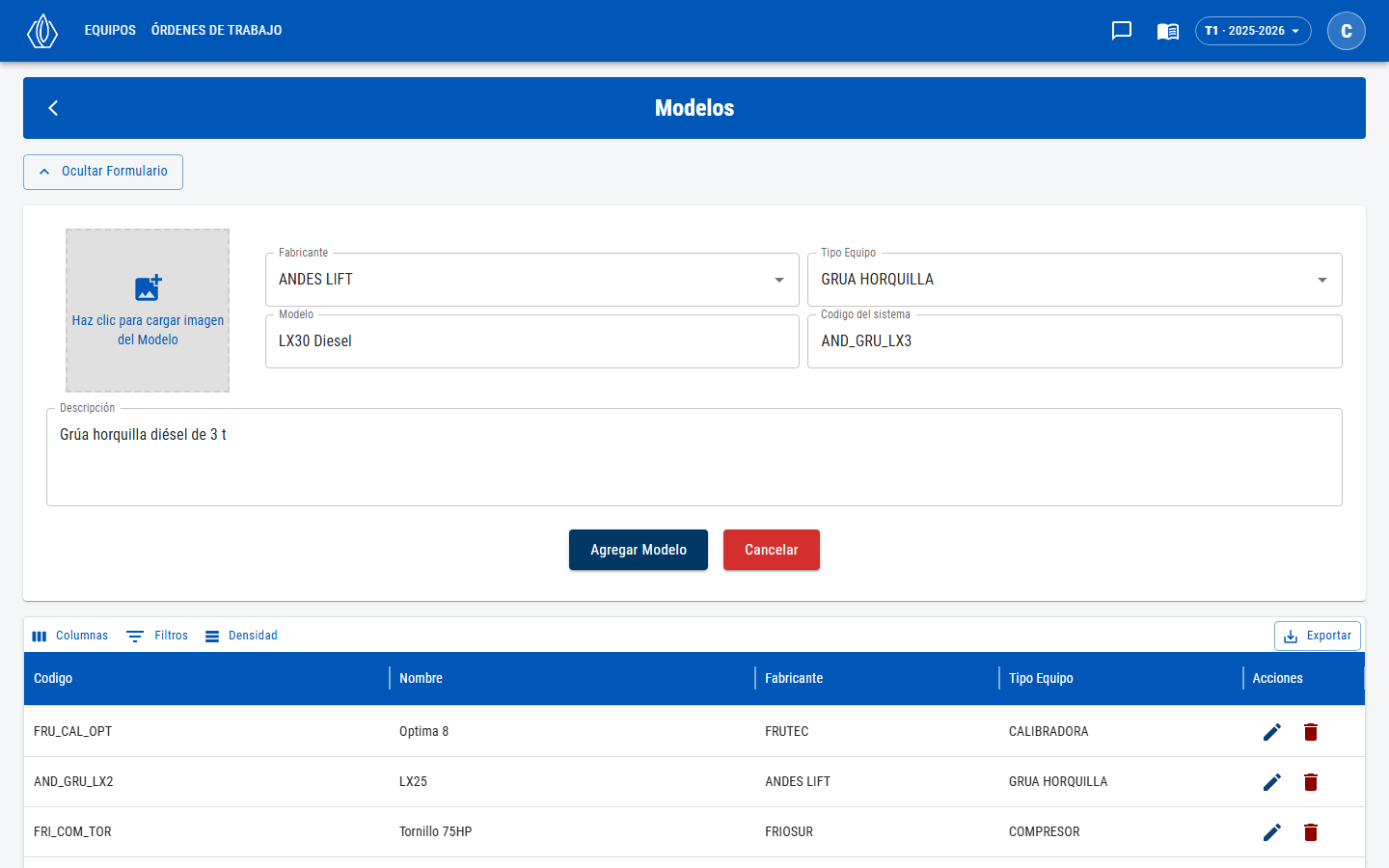Select the COMPRESOR cell
Viewport: 1389px width, 868px height.
tap(1121, 832)
